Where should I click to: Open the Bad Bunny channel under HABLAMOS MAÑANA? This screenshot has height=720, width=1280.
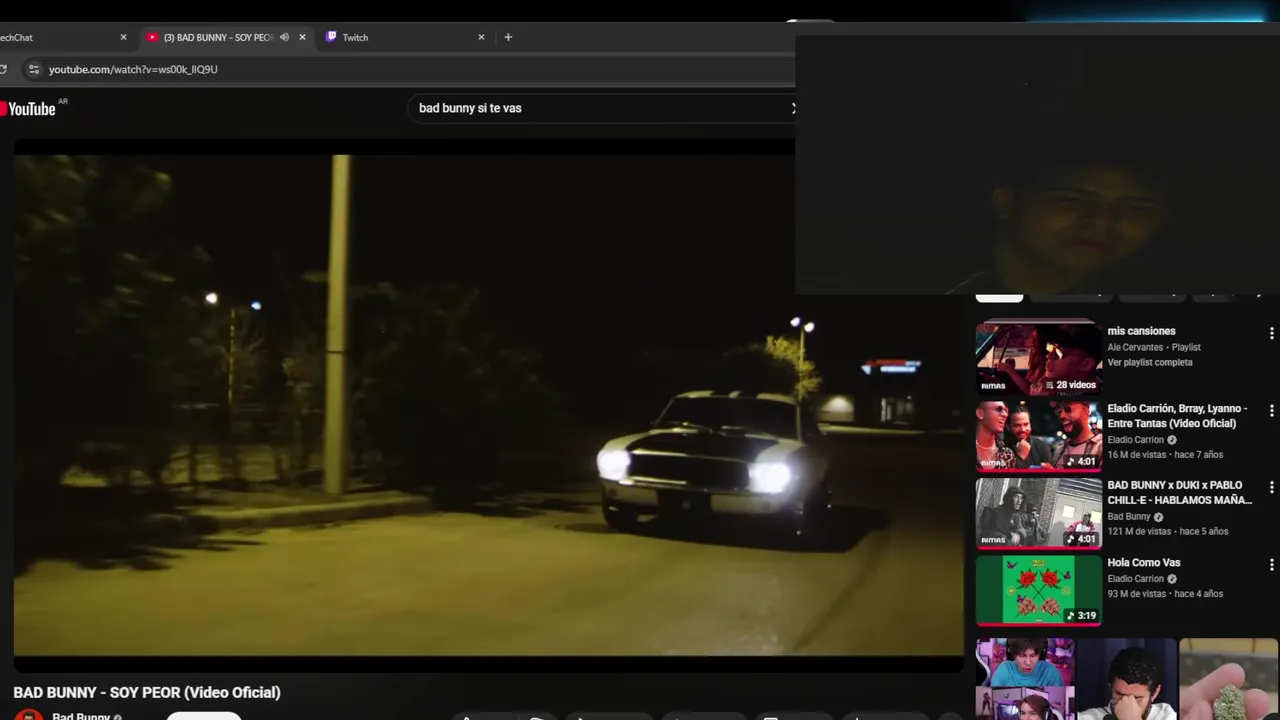[x=1129, y=517]
